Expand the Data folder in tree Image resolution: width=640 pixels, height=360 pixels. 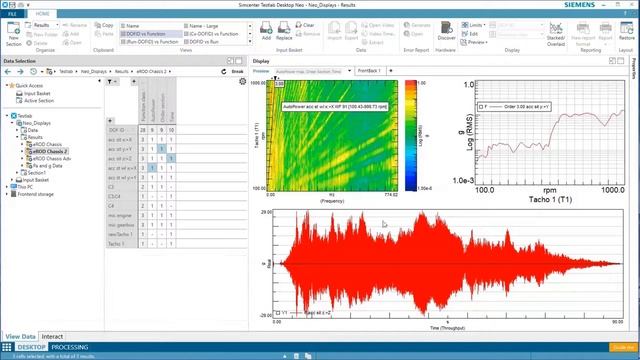pyautogui.click(x=17, y=130)
